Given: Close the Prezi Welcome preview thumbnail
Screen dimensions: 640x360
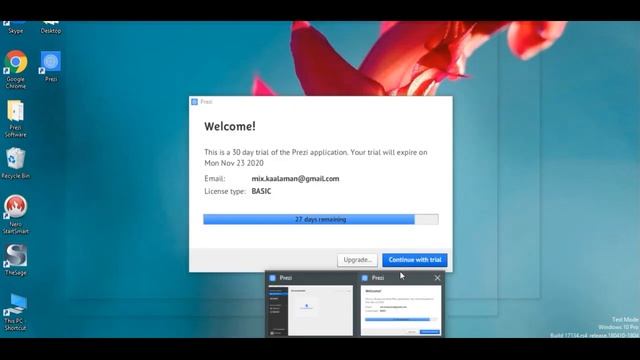Looking at the screenshot, I should pos(437,278).
